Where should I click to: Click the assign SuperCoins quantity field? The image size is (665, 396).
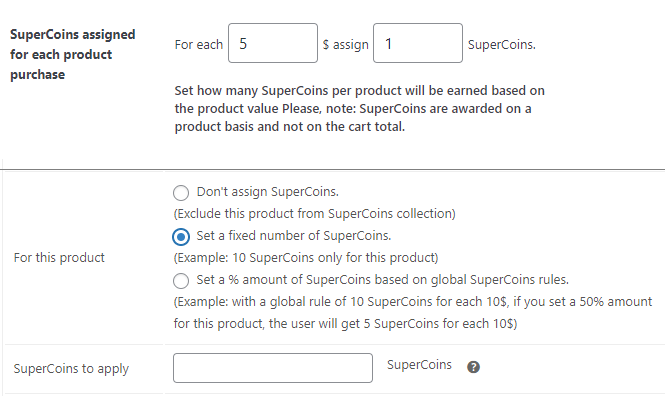pyautogui.click(x=418, y=43)
